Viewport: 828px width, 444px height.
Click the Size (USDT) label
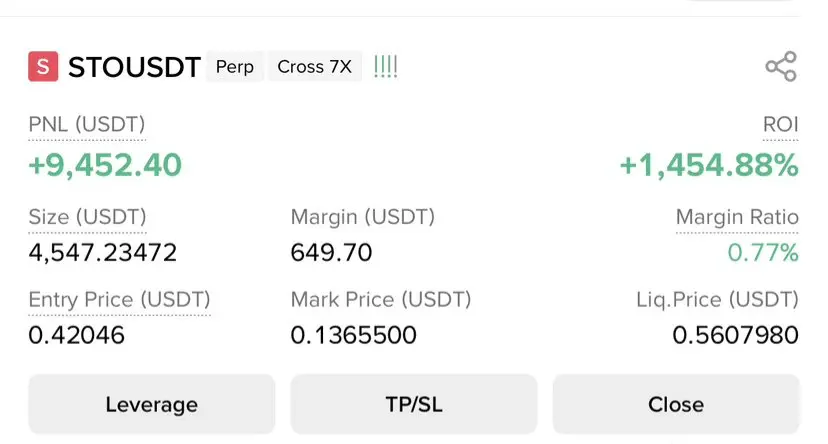click(88, 217)
